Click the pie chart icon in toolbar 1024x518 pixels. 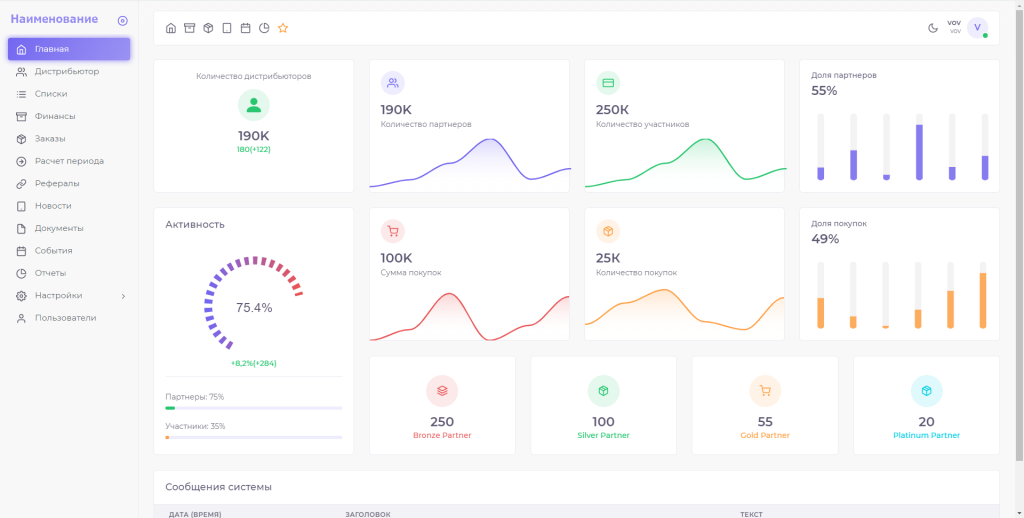click(264, 28)
